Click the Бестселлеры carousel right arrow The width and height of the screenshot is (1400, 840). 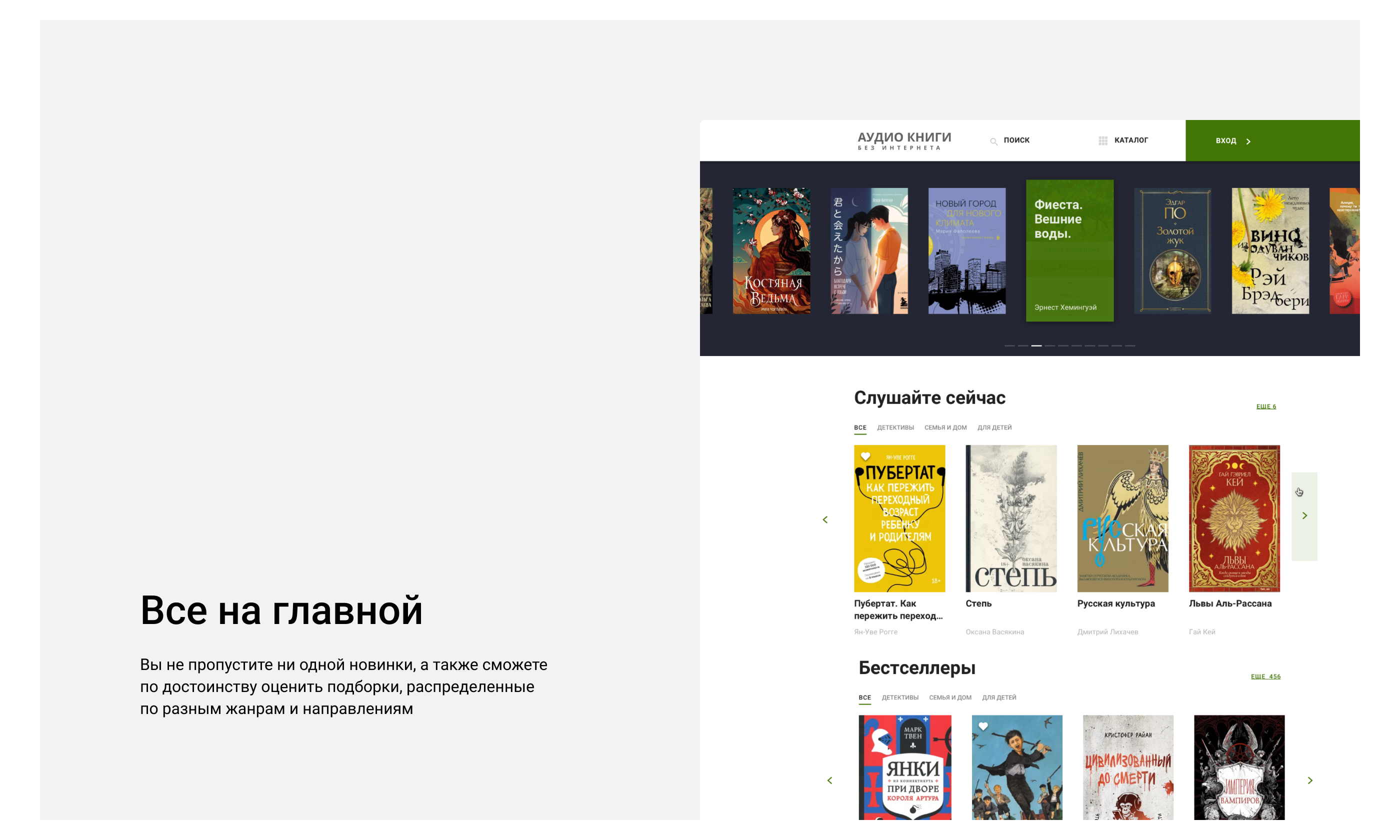[1310, 780]
